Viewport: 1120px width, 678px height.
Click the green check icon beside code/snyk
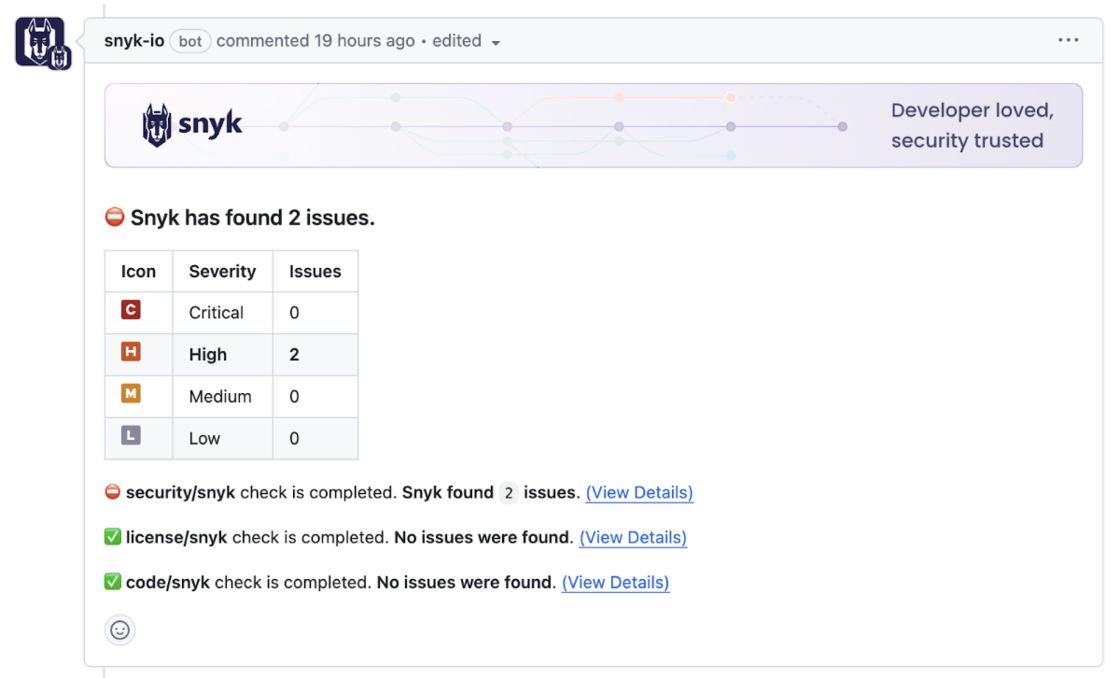point(112,582)
